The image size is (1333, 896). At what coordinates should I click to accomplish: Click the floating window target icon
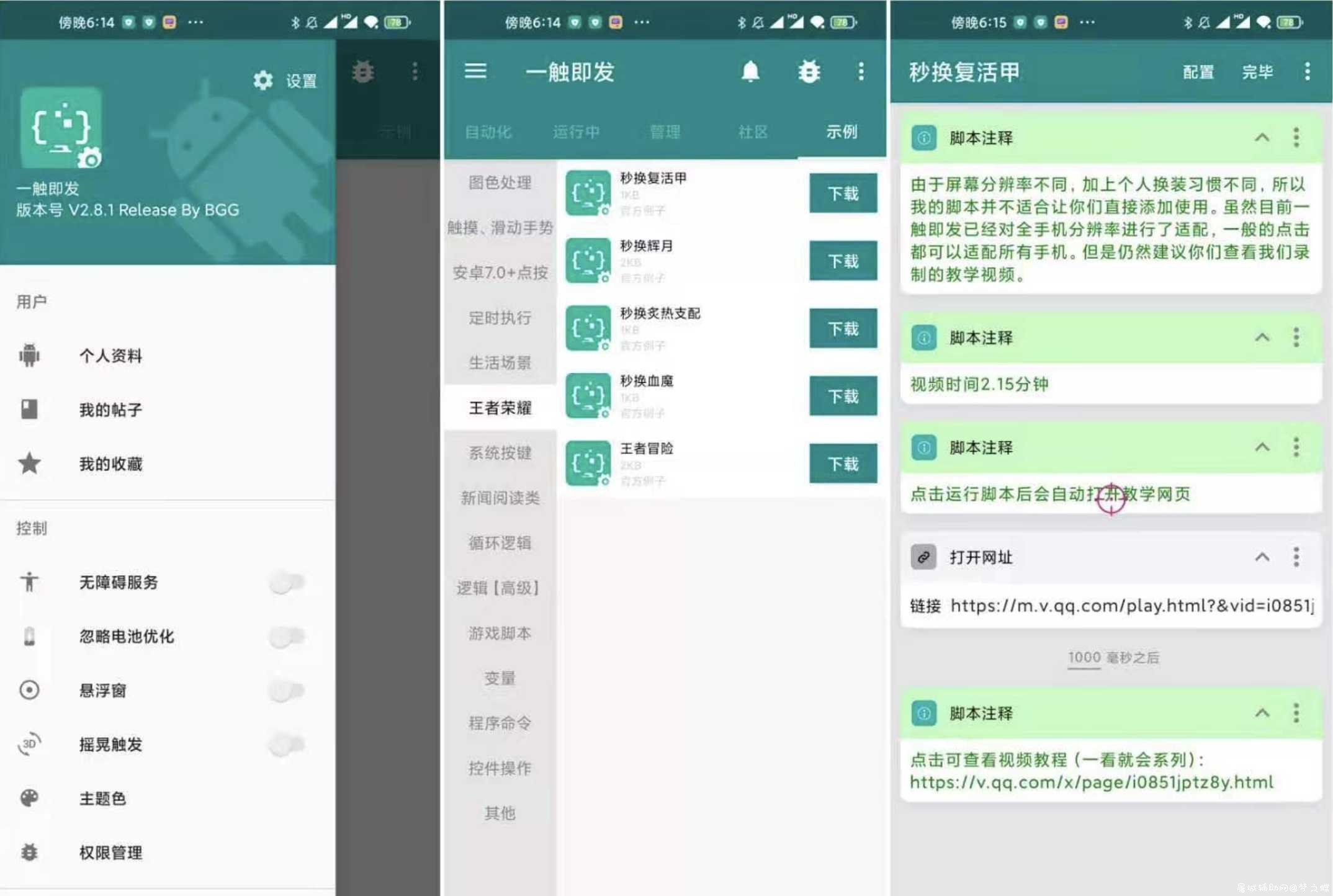(29, 690)
